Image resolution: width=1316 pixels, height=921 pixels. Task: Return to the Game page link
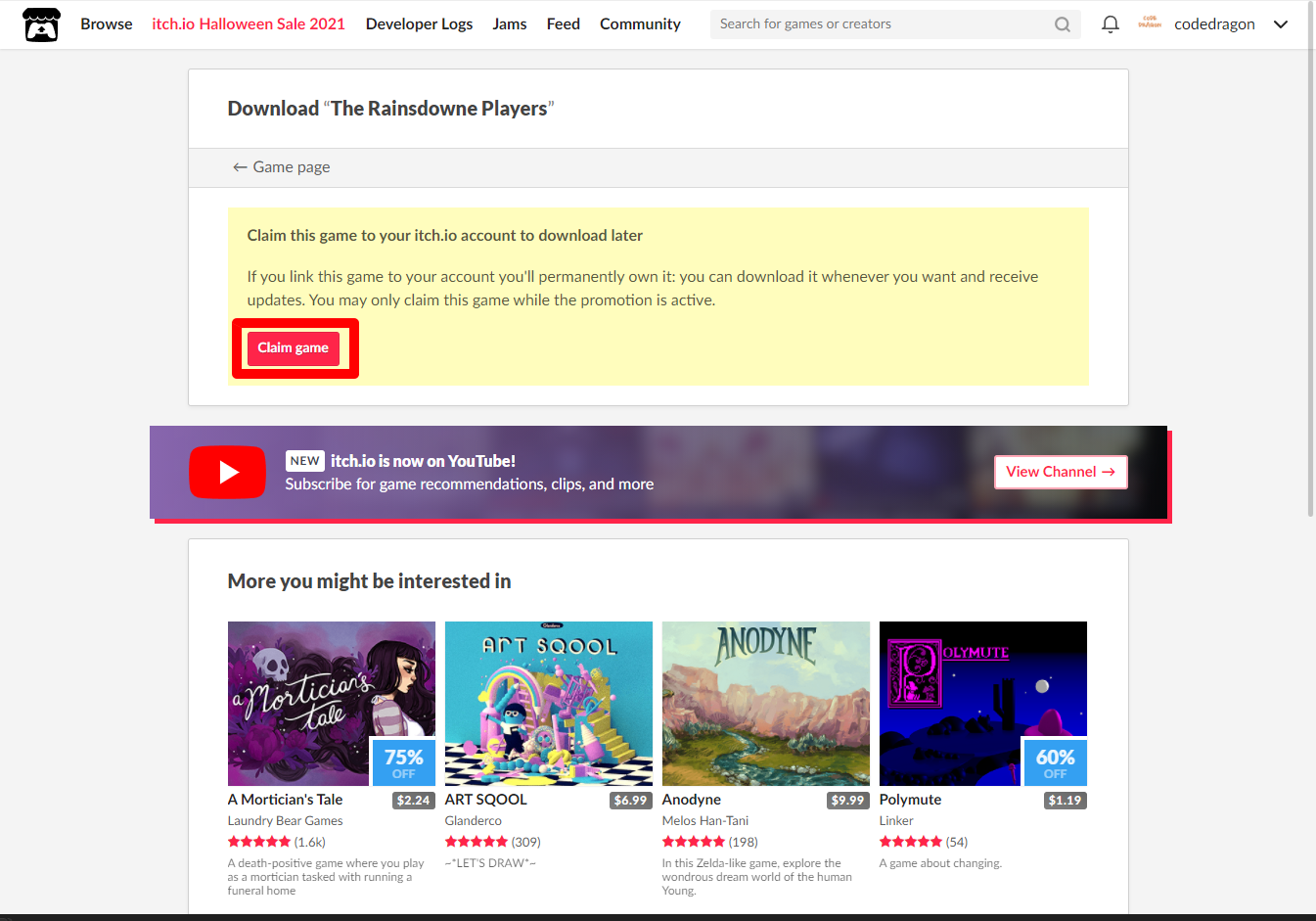[282, 167]
